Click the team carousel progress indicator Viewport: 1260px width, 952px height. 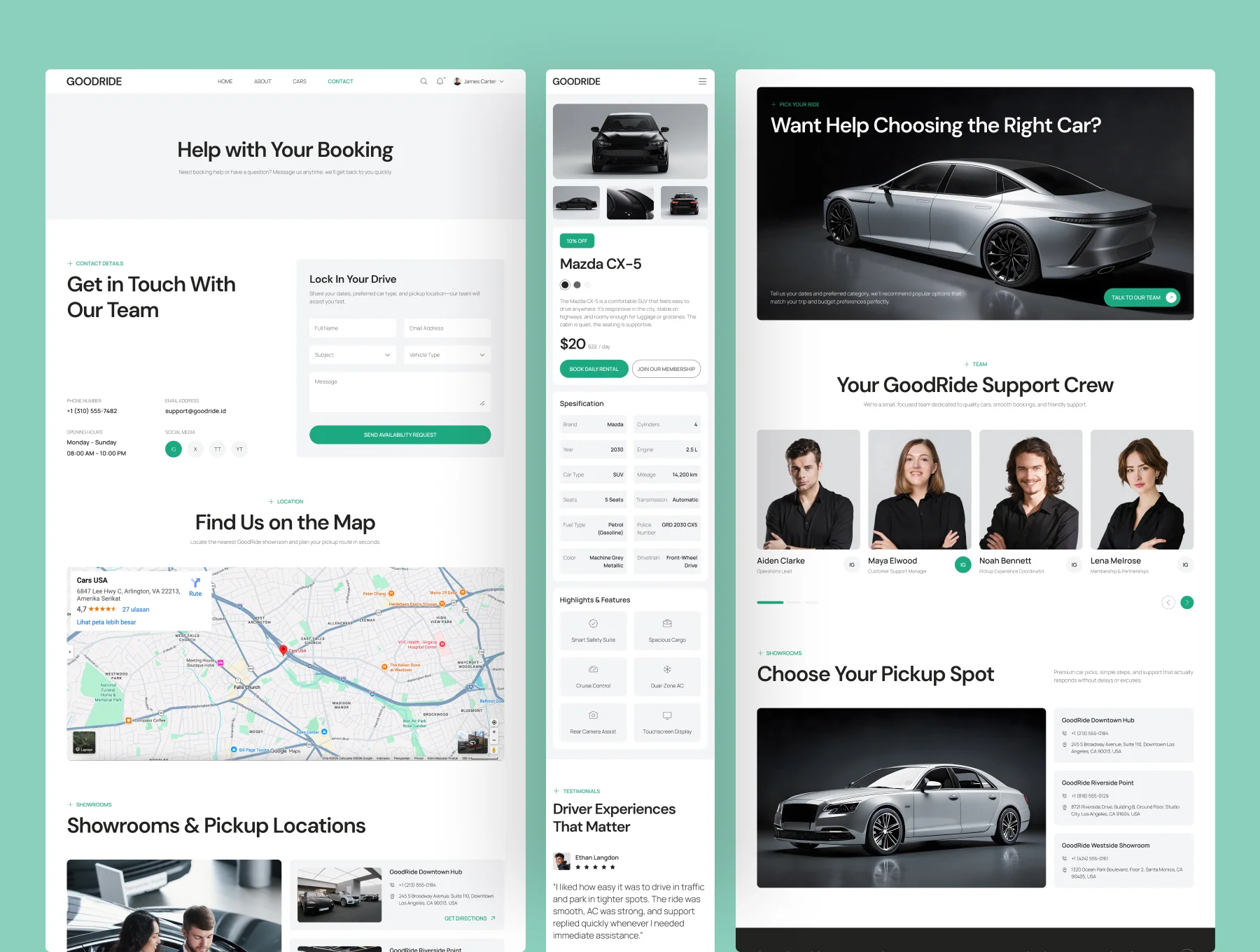(787, 603)
